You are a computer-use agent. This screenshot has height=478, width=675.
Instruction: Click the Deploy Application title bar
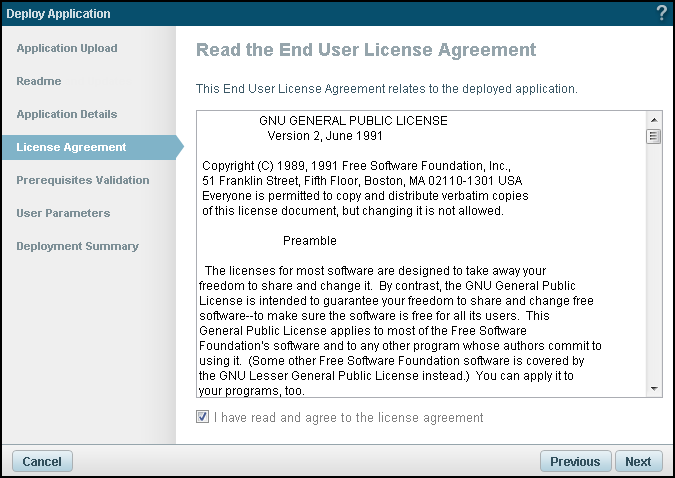point(300,13)
